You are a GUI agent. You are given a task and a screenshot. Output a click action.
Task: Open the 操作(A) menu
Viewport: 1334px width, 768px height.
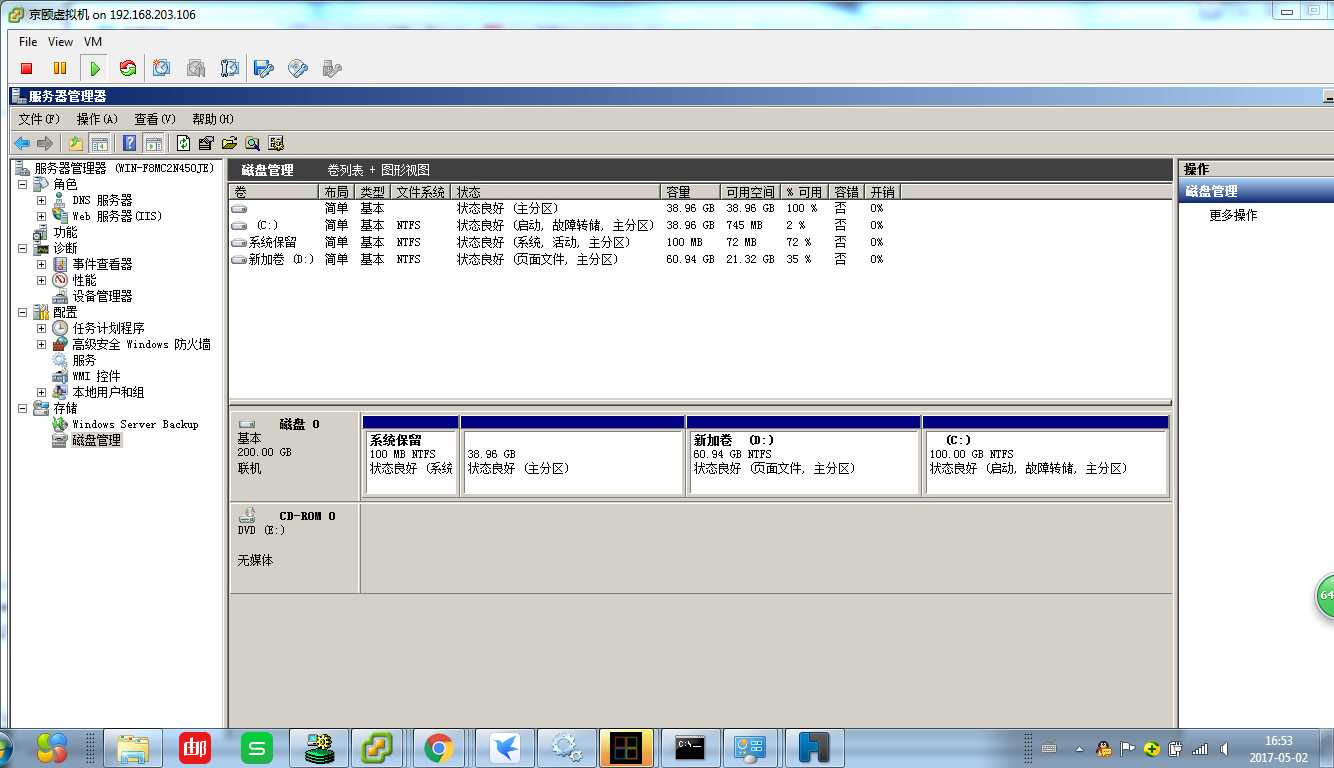(x=97, y=119)
